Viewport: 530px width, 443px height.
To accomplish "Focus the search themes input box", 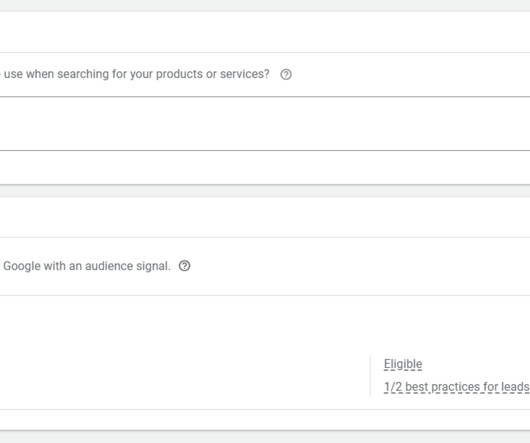I will pyautogui.click(x=265, y=124).
